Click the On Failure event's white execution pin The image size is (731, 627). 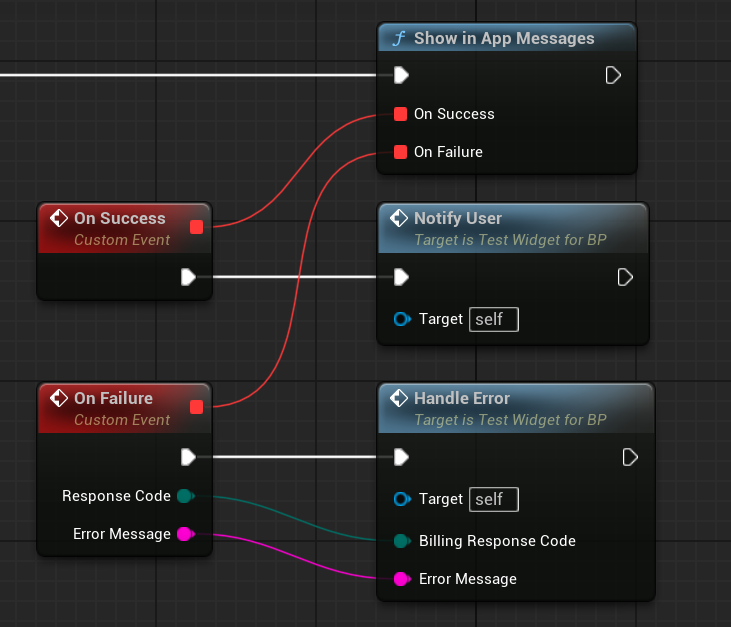pos(188,457)
